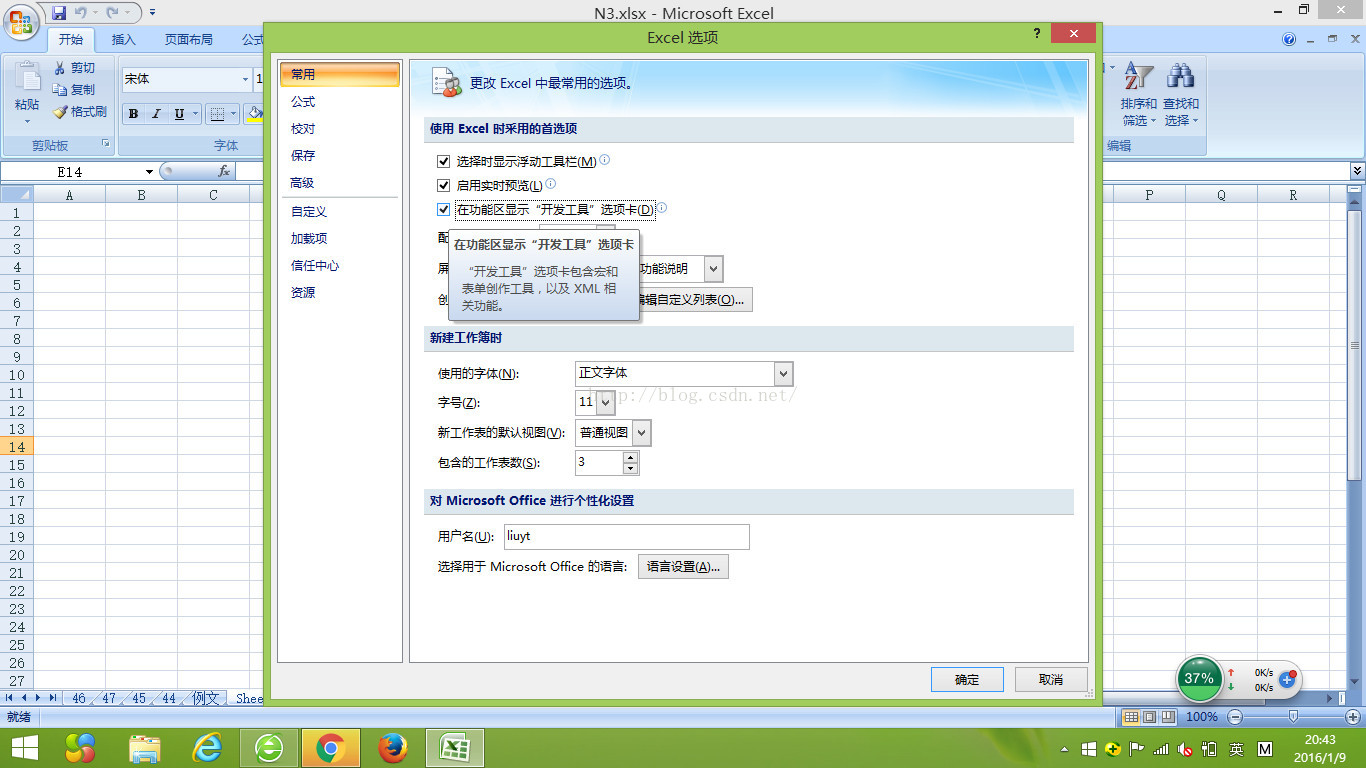Image resolution: width=1366 pixels, height=768 pixels.
Task: Open 查找和选择 find and select
Action: [x=1181, y=94]
